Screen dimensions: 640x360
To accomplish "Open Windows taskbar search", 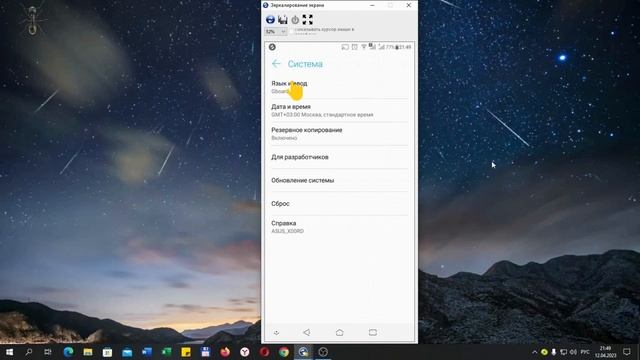I will pyautogui.click(x=29, y=352).
